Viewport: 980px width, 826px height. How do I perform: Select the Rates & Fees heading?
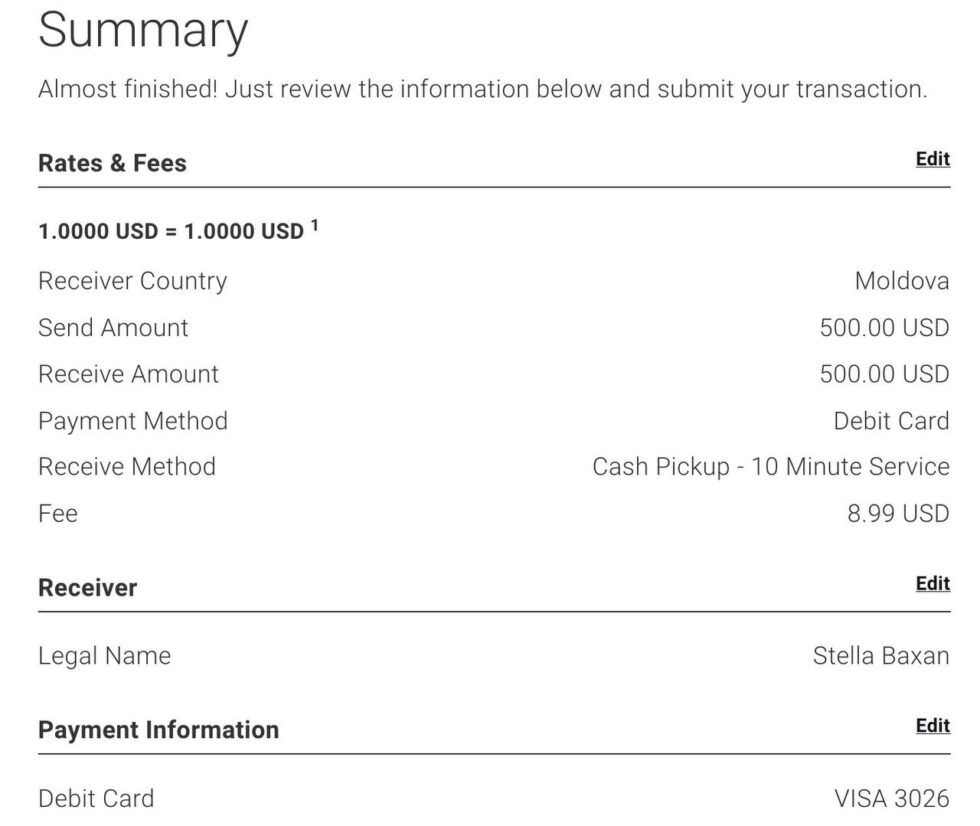pyautogui.click(x=112, y=163)
